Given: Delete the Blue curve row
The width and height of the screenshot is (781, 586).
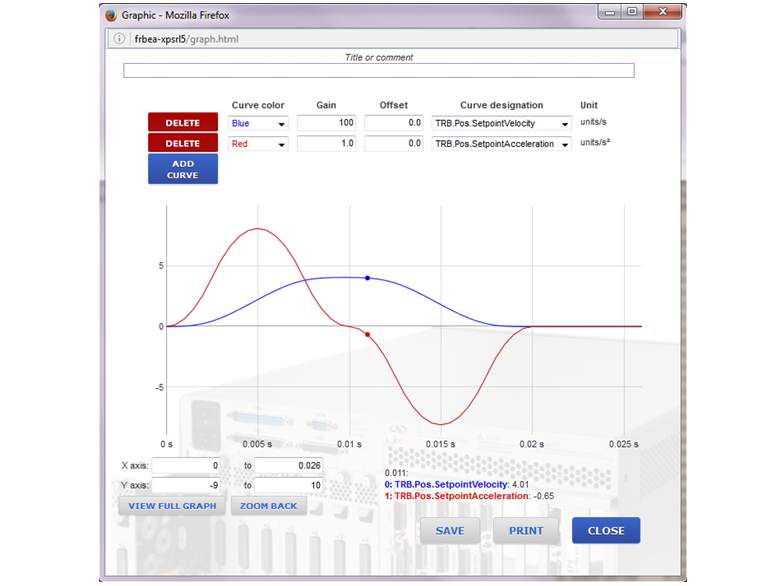Looking at the screenshot, I should click(x=182, y=123).
